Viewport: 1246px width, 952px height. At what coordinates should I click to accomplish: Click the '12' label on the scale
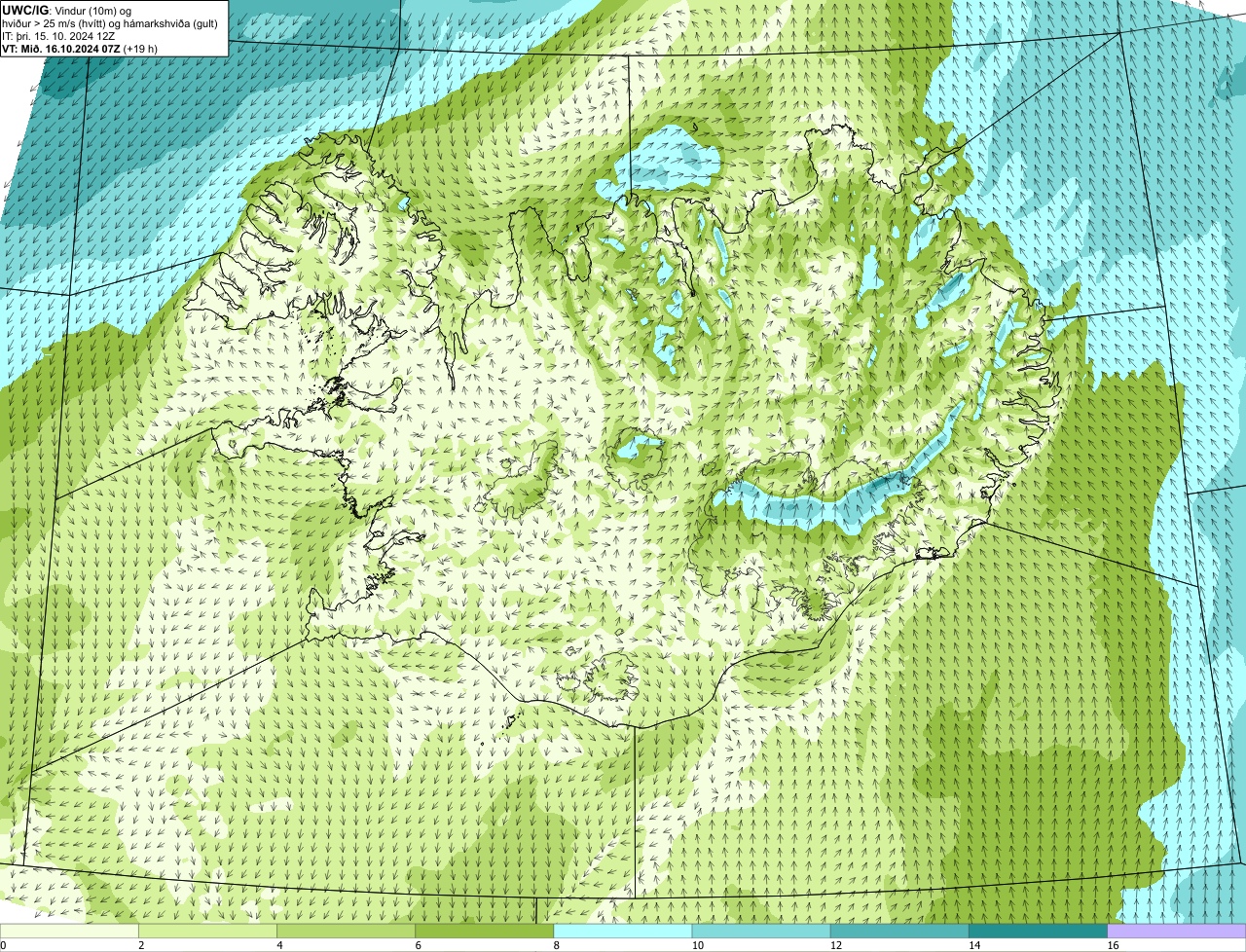pyautogui.click(x=835, y=945)
